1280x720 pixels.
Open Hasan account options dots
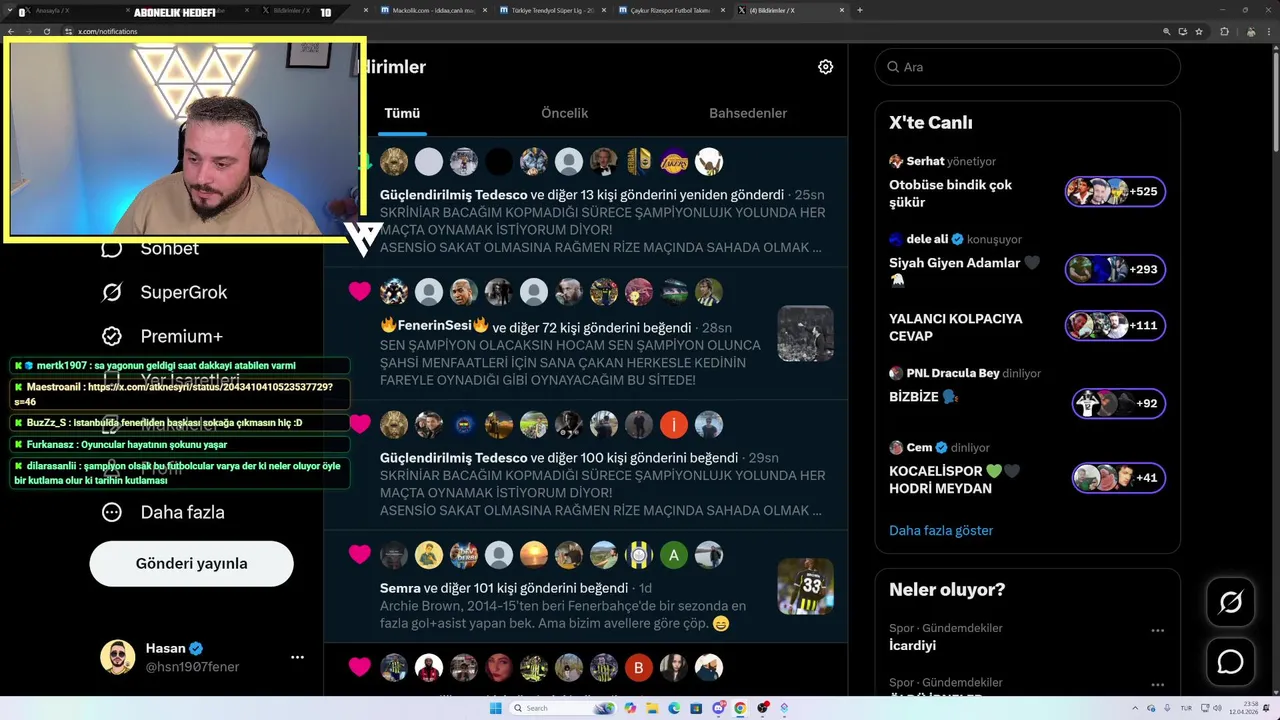[x=297, y=657]
